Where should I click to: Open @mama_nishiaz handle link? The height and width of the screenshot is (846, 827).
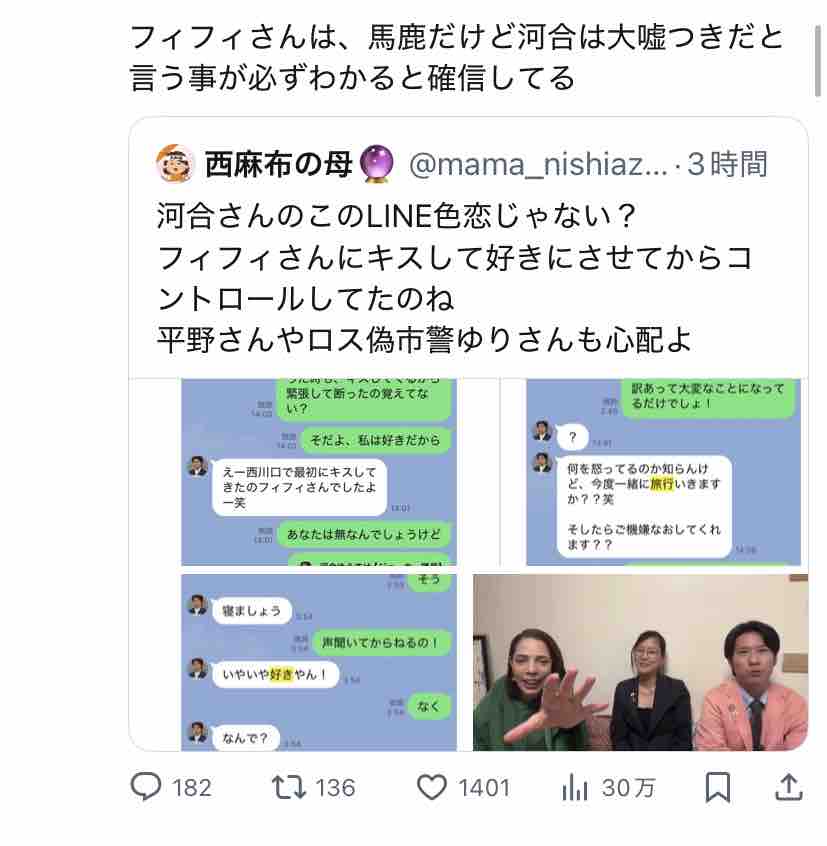point(538,164)
